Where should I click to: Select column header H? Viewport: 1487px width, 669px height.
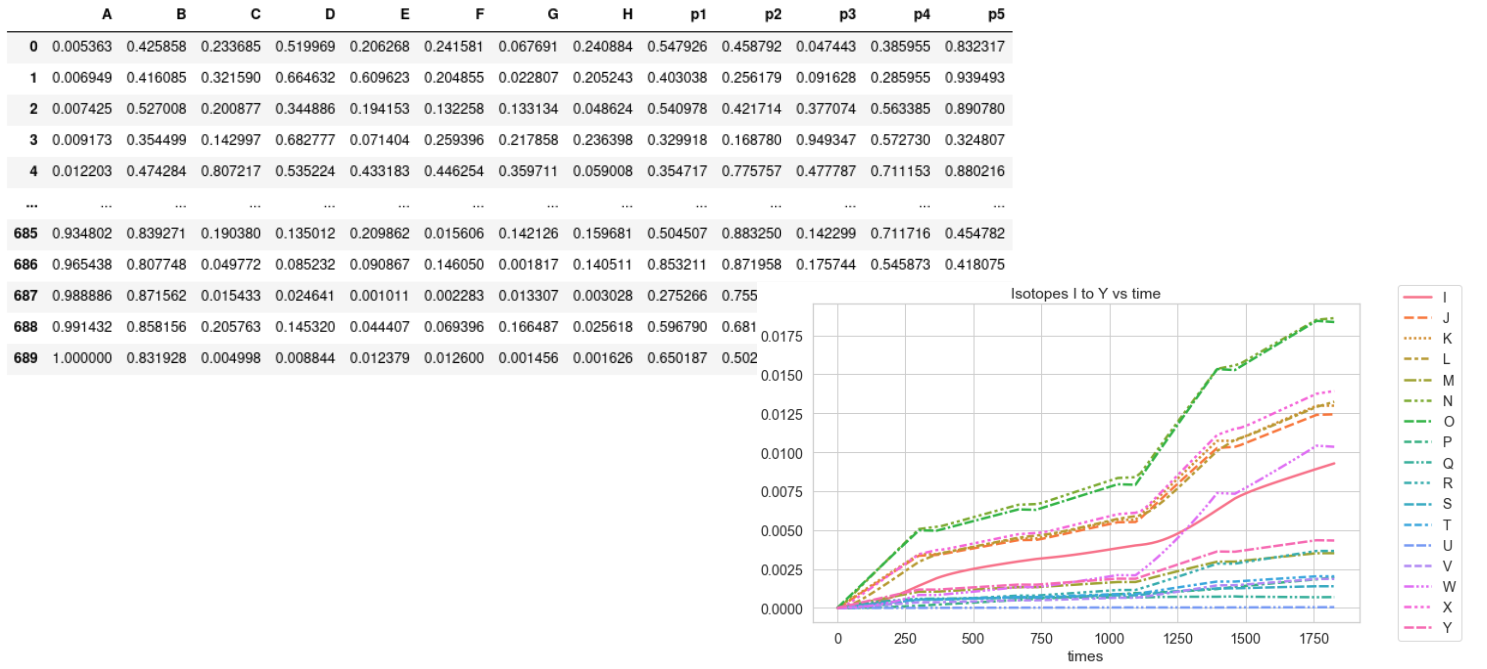pyautogui.click(x=626, y=15)
